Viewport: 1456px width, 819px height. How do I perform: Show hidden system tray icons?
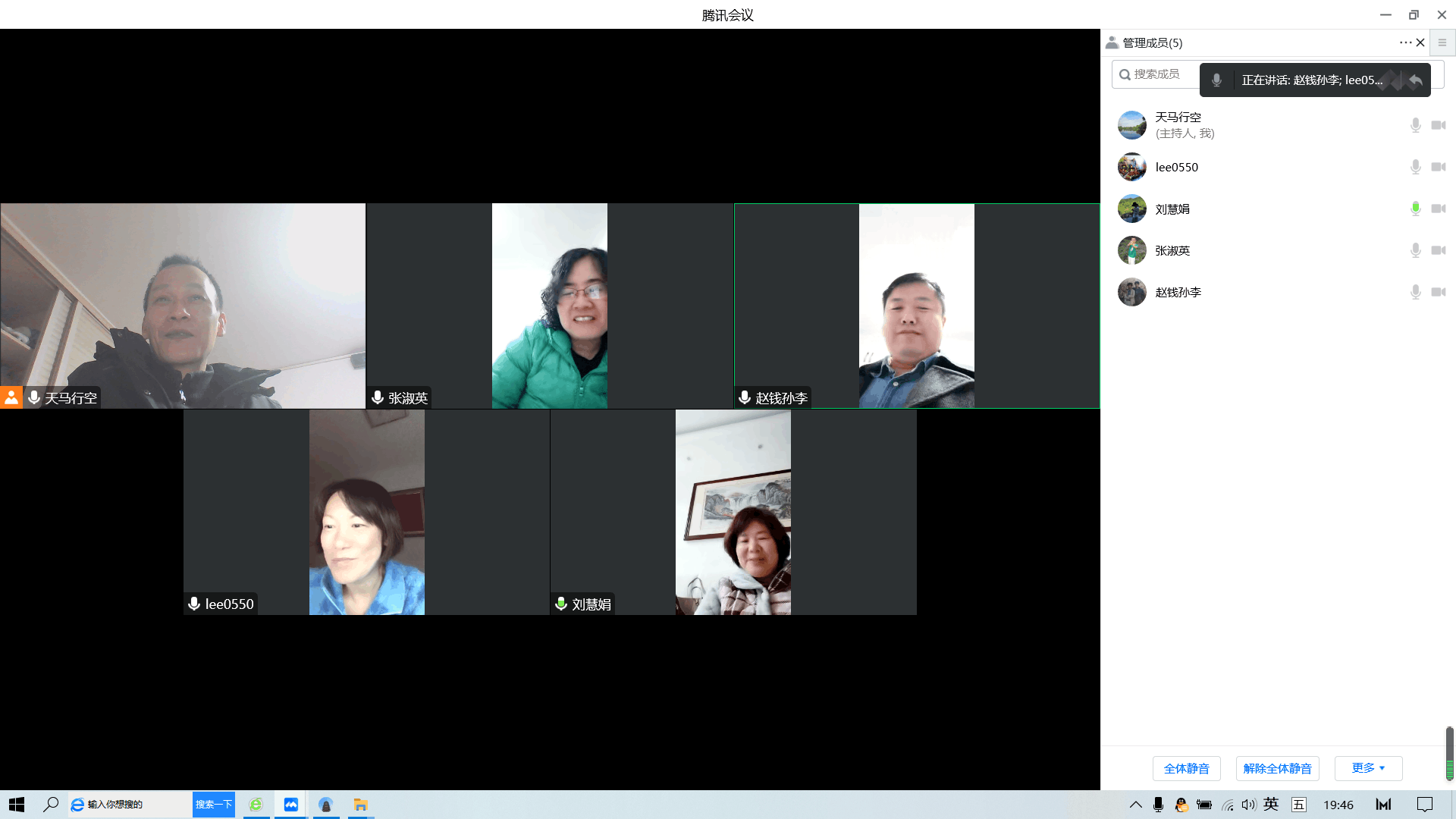tap(1135, 805)
